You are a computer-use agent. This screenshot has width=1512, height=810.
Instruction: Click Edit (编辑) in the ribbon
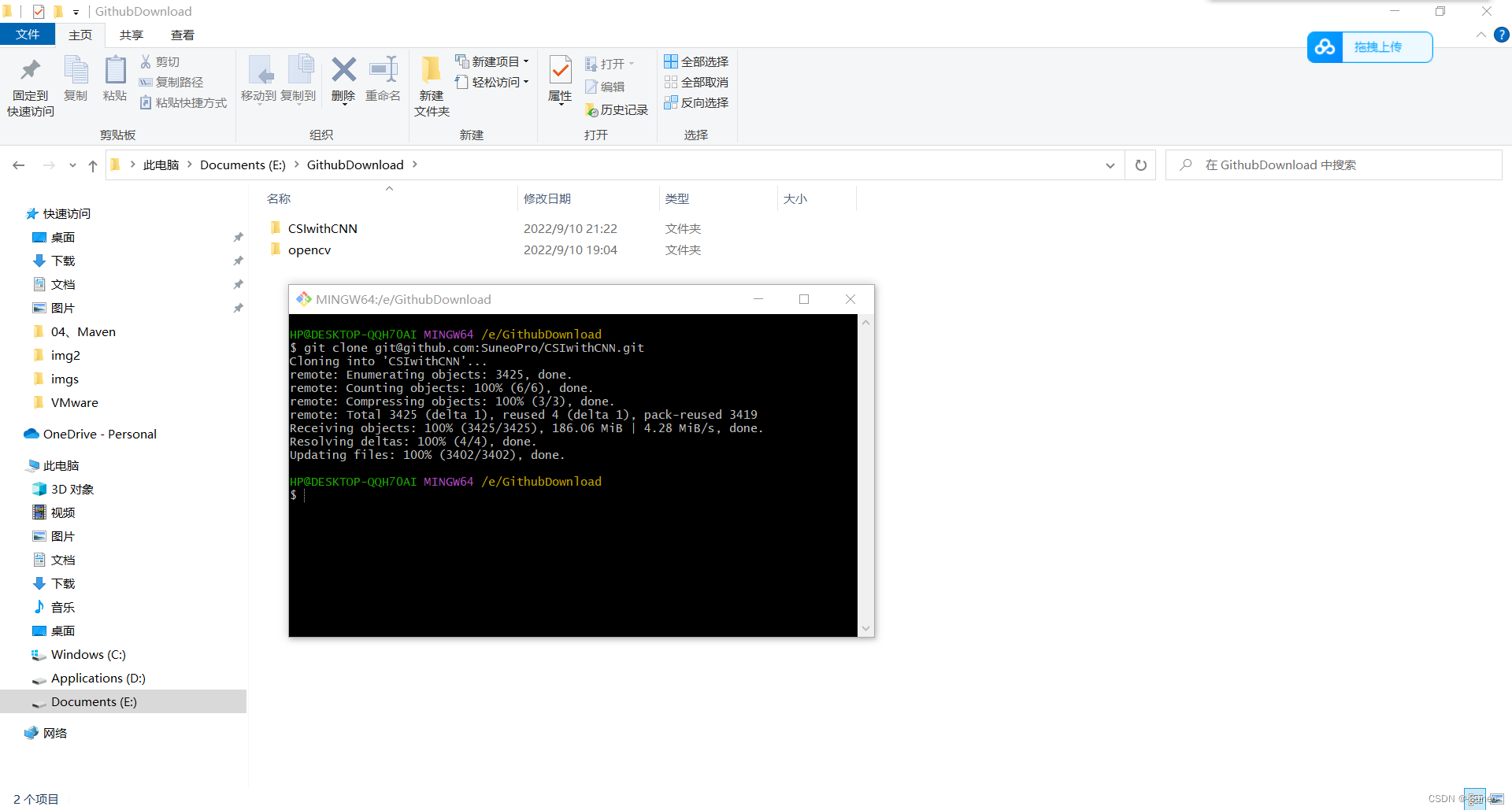coord(605,87)
